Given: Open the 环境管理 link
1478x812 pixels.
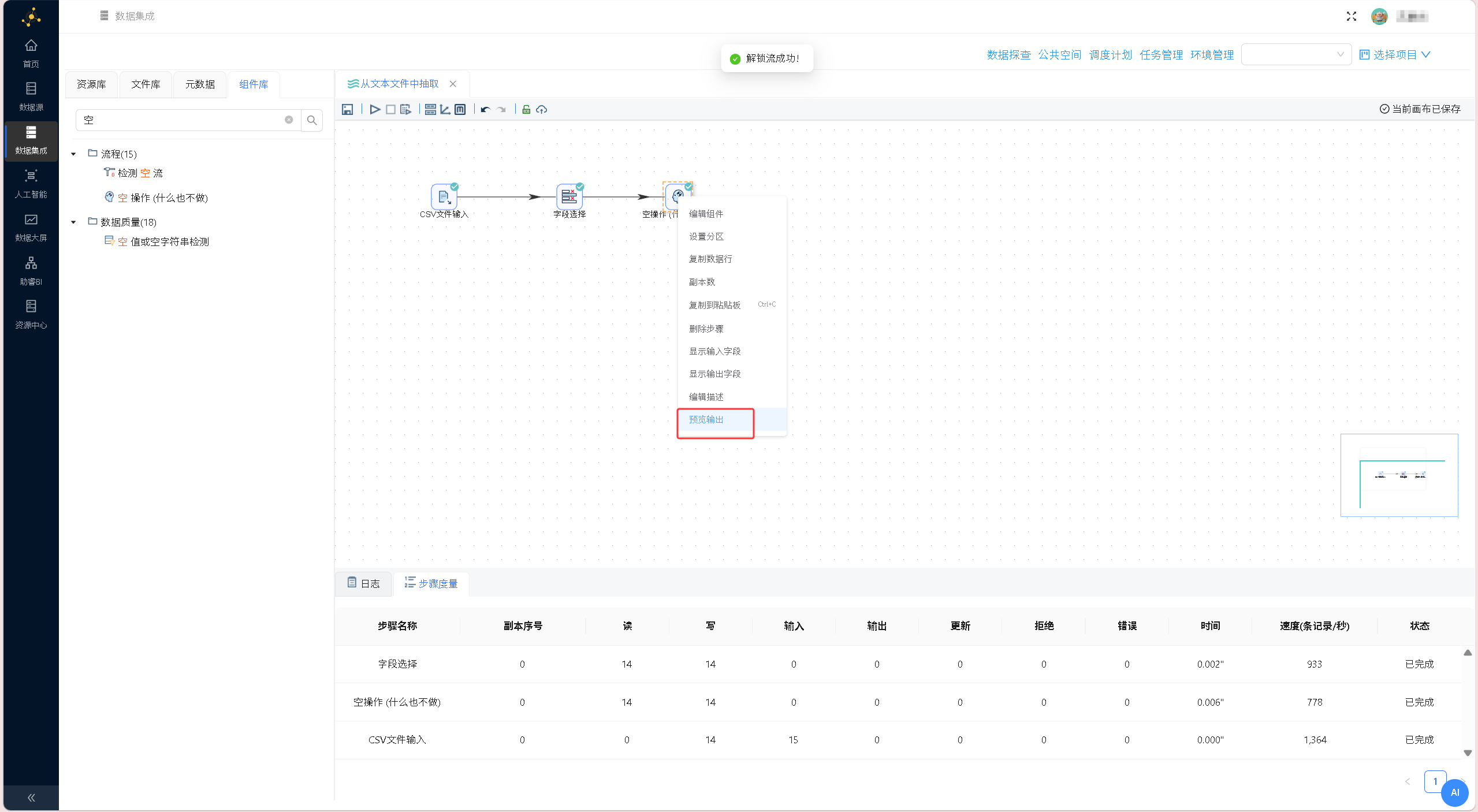Looking at the screenshot, I should [x=1212, y=54].
